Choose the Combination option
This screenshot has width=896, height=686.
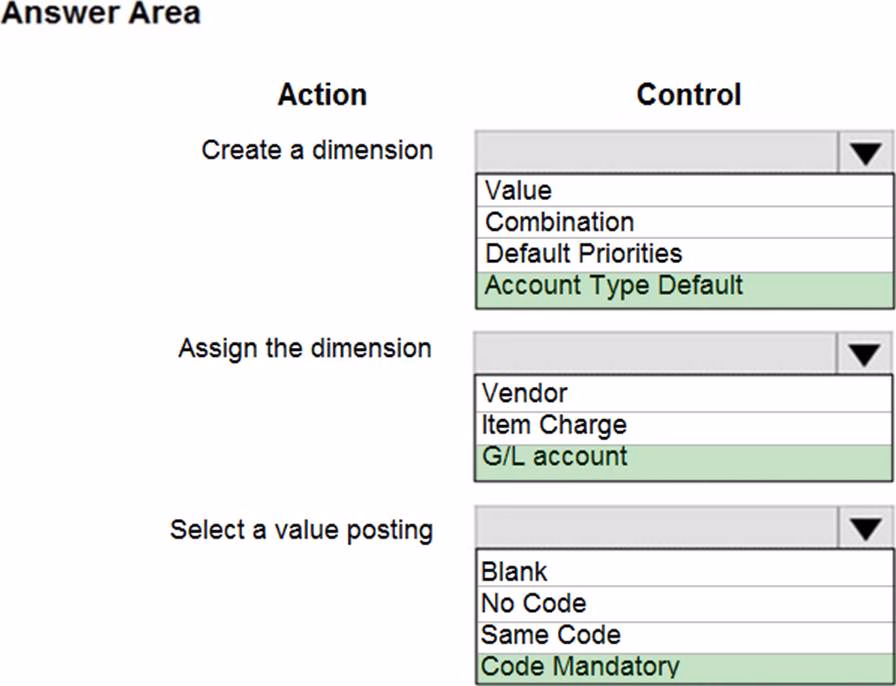(559, 222)
